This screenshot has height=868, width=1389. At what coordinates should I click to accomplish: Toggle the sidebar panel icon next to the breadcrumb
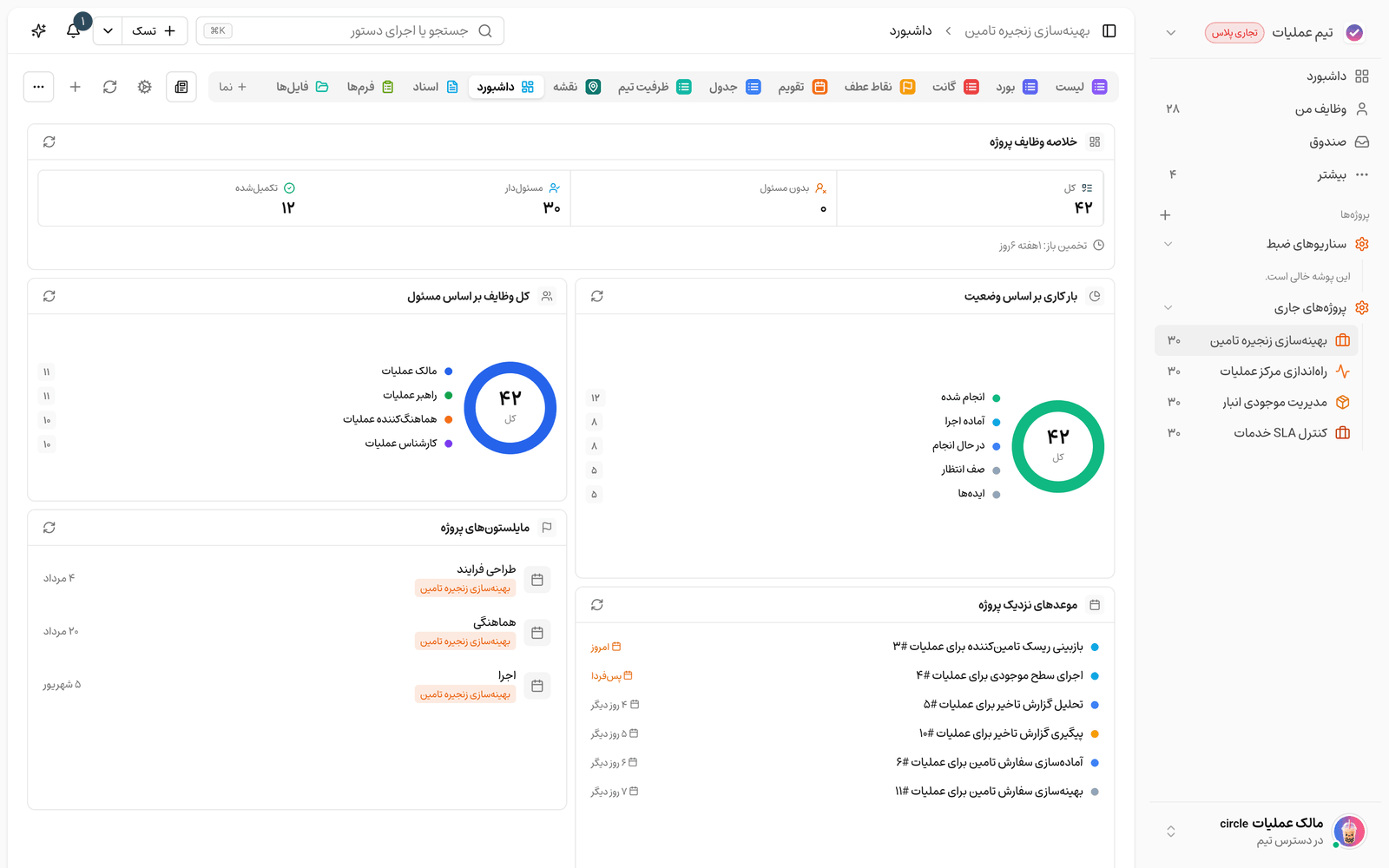1109,30
